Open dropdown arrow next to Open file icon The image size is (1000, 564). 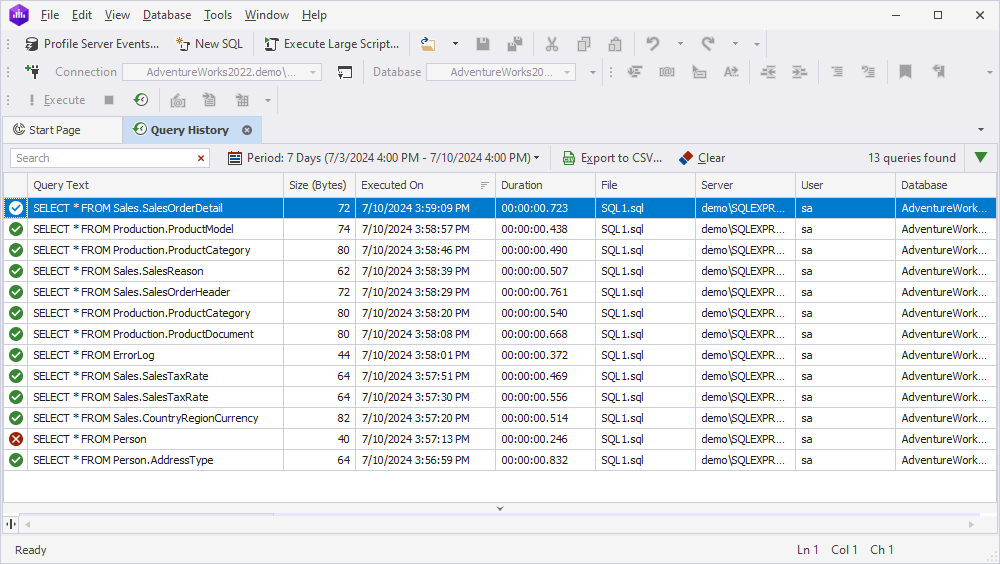pos(455,44)
